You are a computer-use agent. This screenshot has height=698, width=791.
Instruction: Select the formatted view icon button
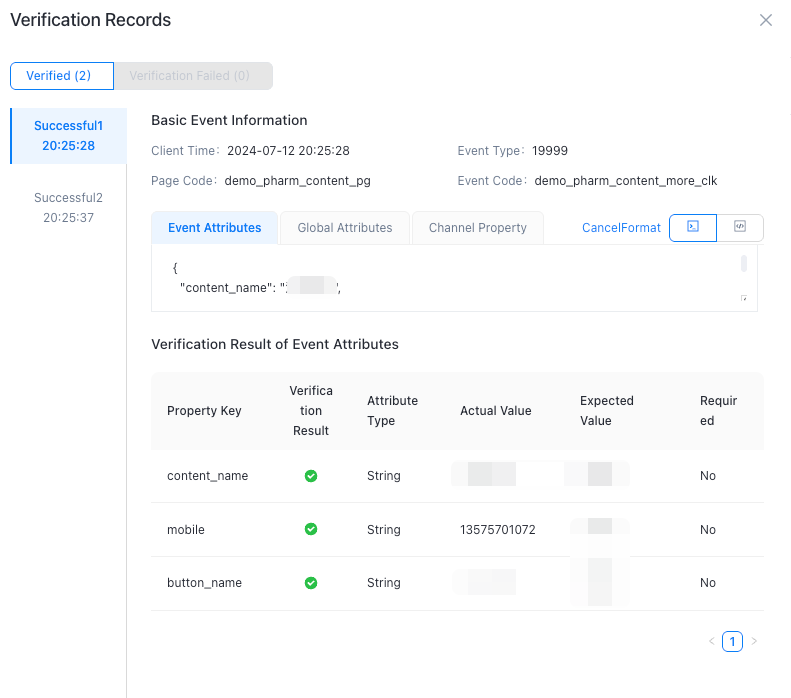[693, 227]
